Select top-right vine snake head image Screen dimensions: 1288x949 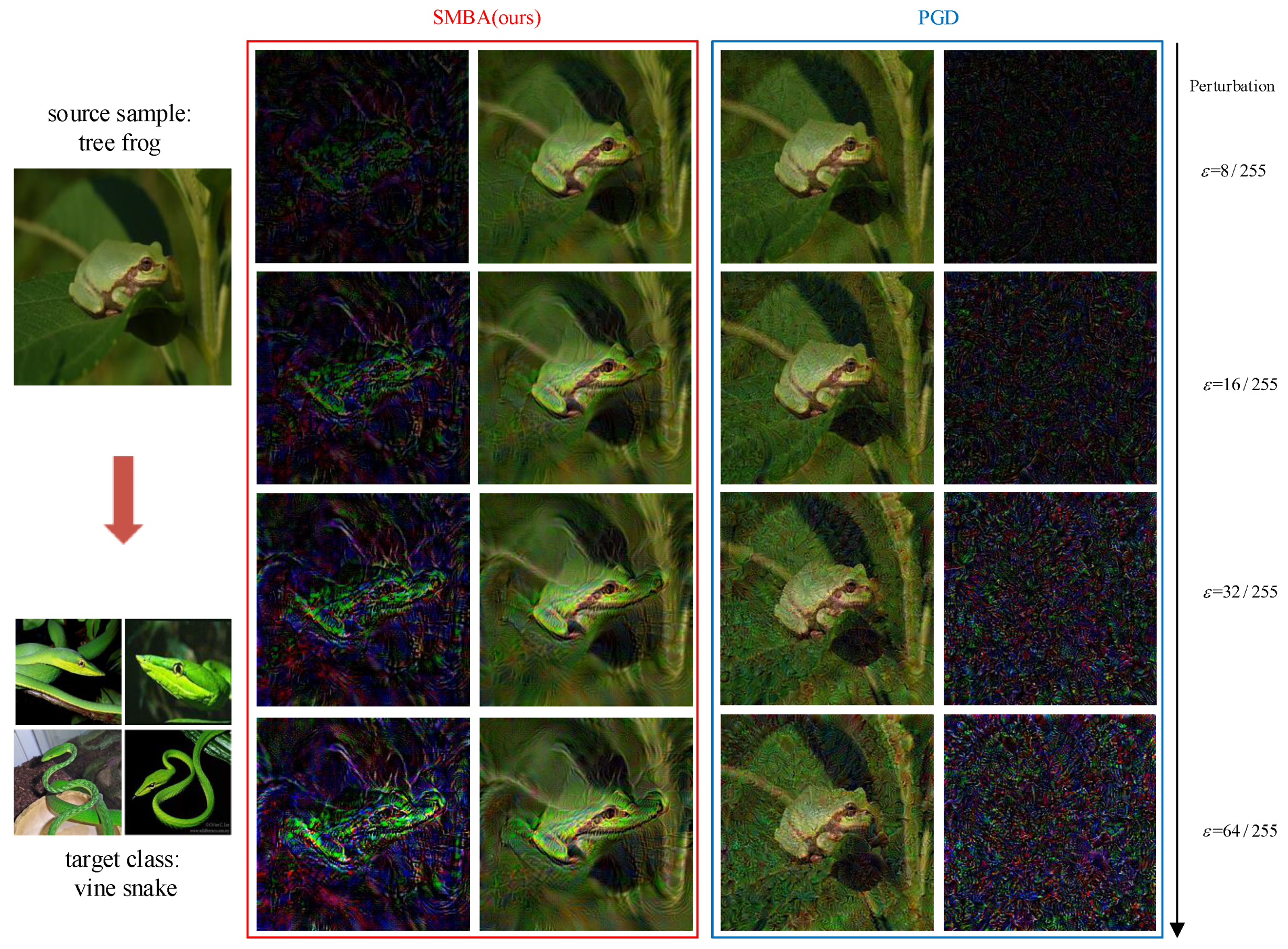tap(178, 671)
